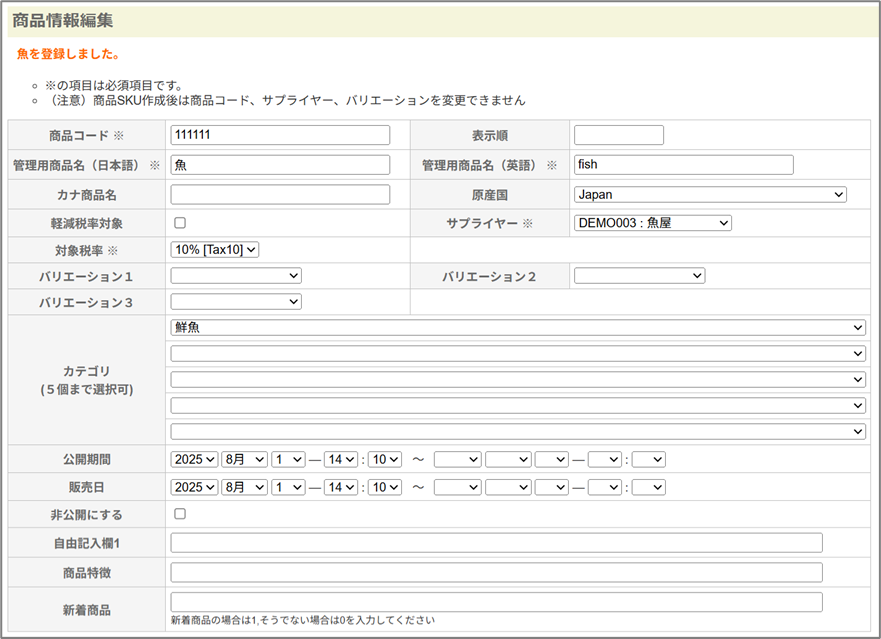Click the 商品コード input field
Viewport: 881px width, 639px height.
(280, 135)
